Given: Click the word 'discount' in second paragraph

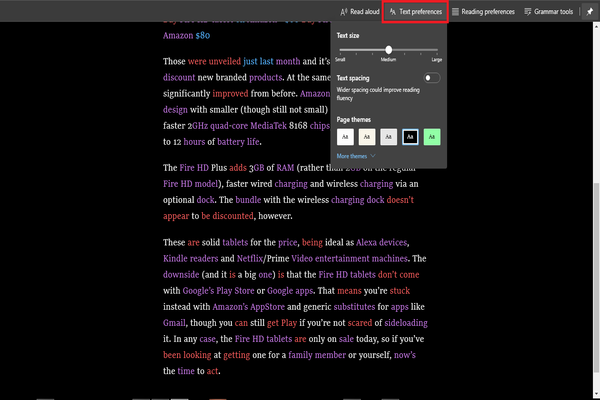Looking at the screenshot, I should (179, 77).
